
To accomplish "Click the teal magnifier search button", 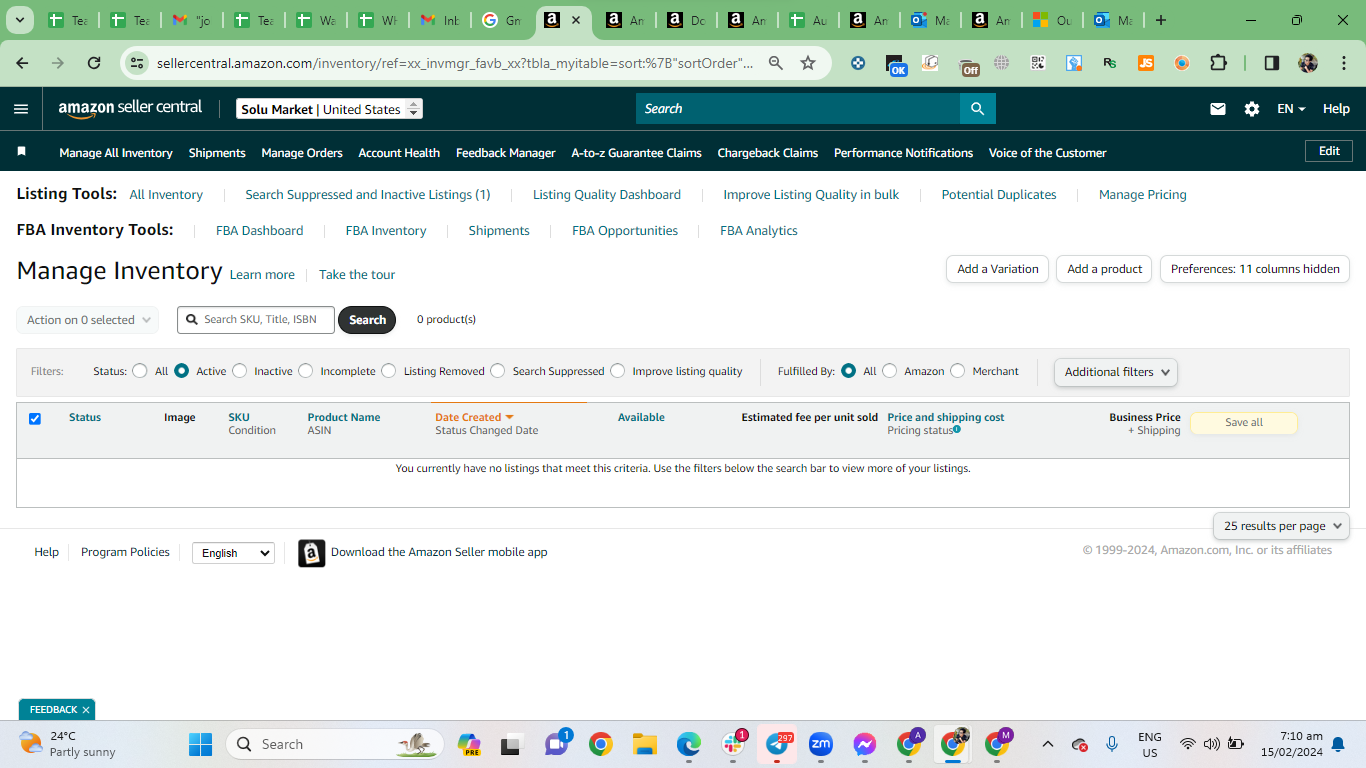I will coord(978,109).
